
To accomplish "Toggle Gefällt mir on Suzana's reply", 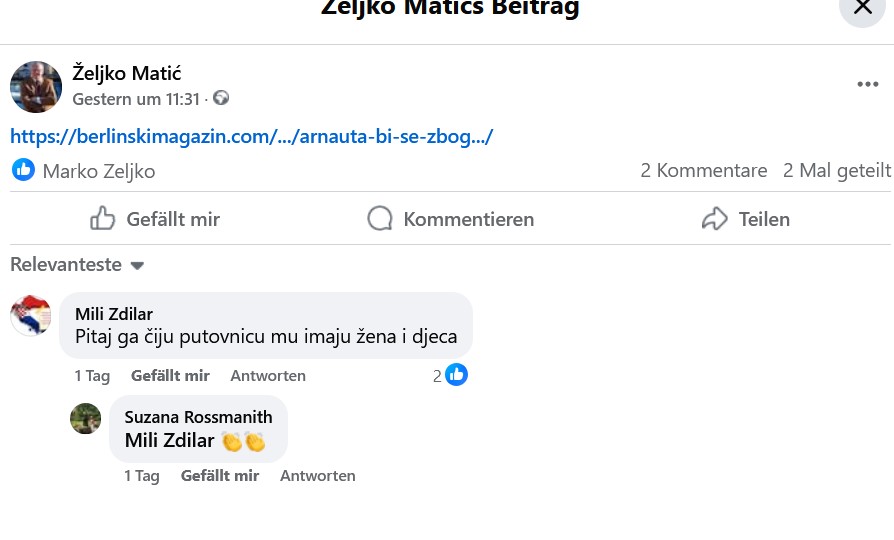I will point(220,476).
